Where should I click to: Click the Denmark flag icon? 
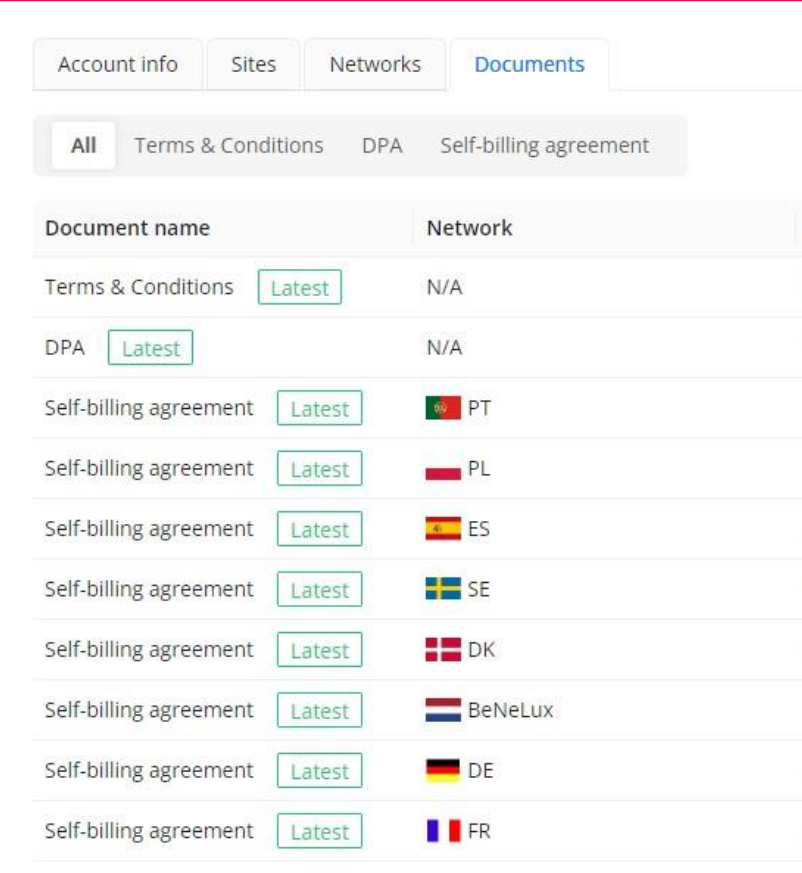click(442, 650)
